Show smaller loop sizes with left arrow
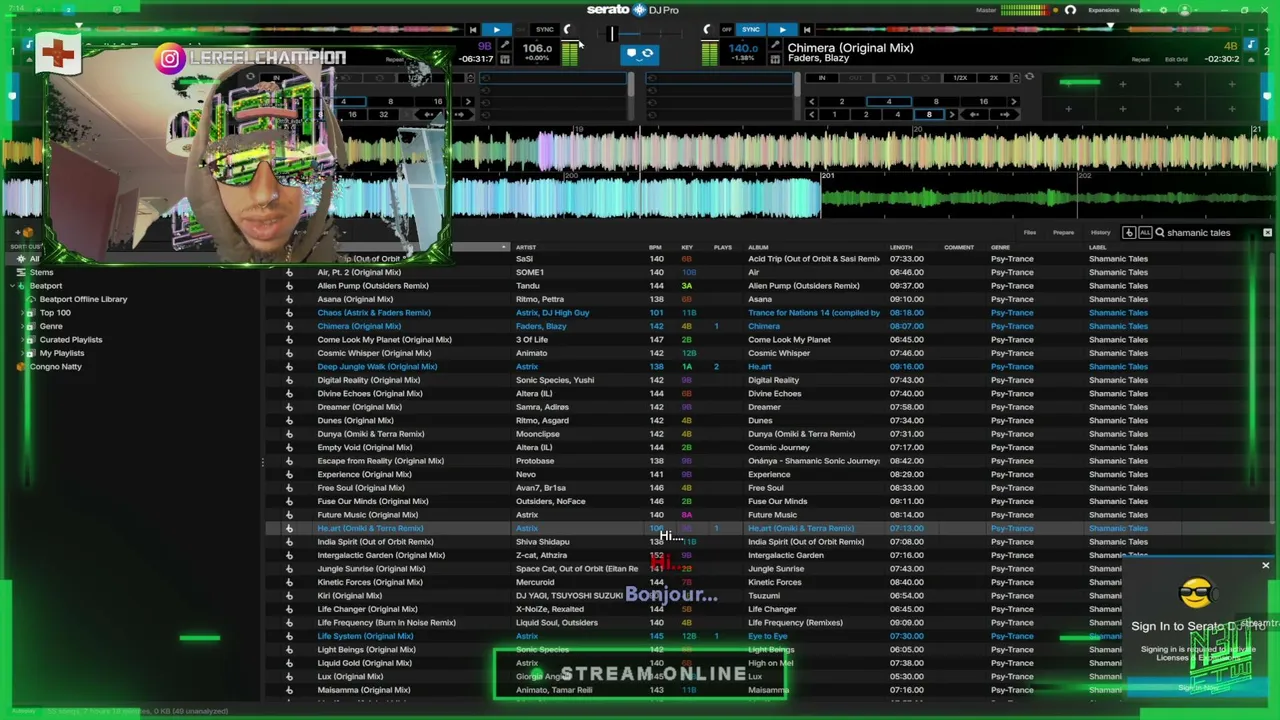The image size is (1280, 720). 811,102
